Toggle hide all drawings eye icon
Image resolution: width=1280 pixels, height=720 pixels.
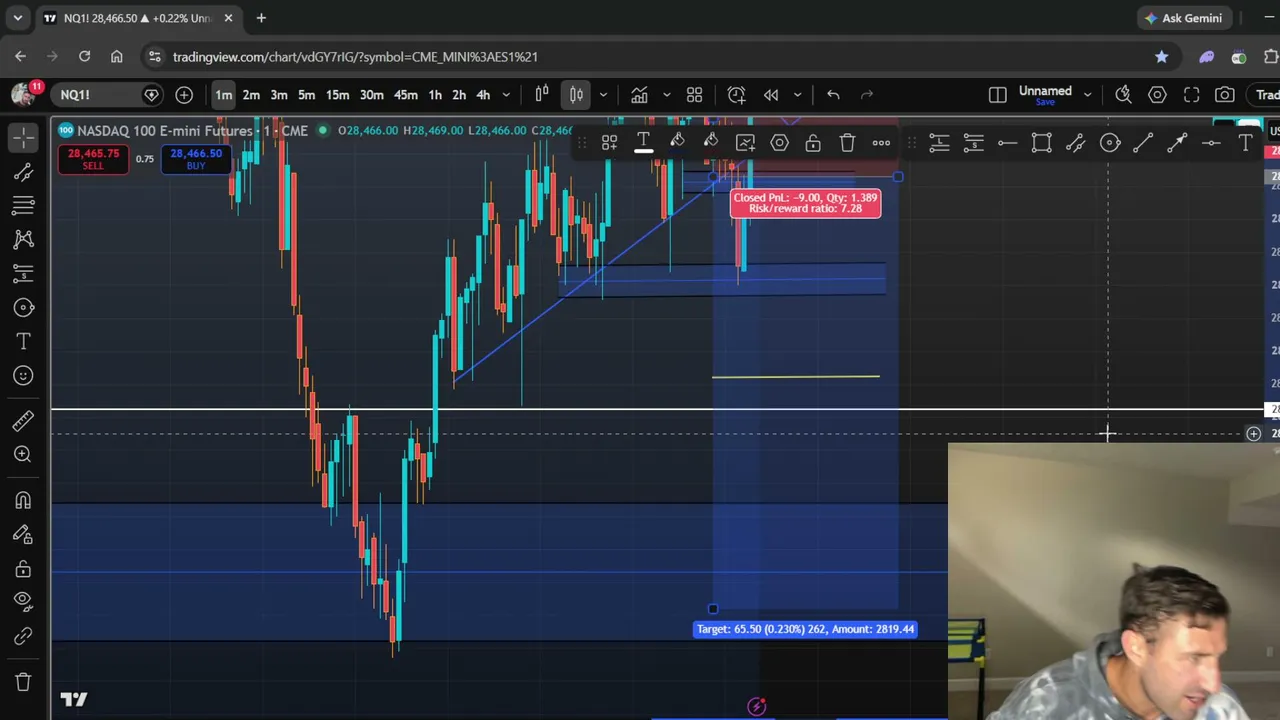point(23,603)
